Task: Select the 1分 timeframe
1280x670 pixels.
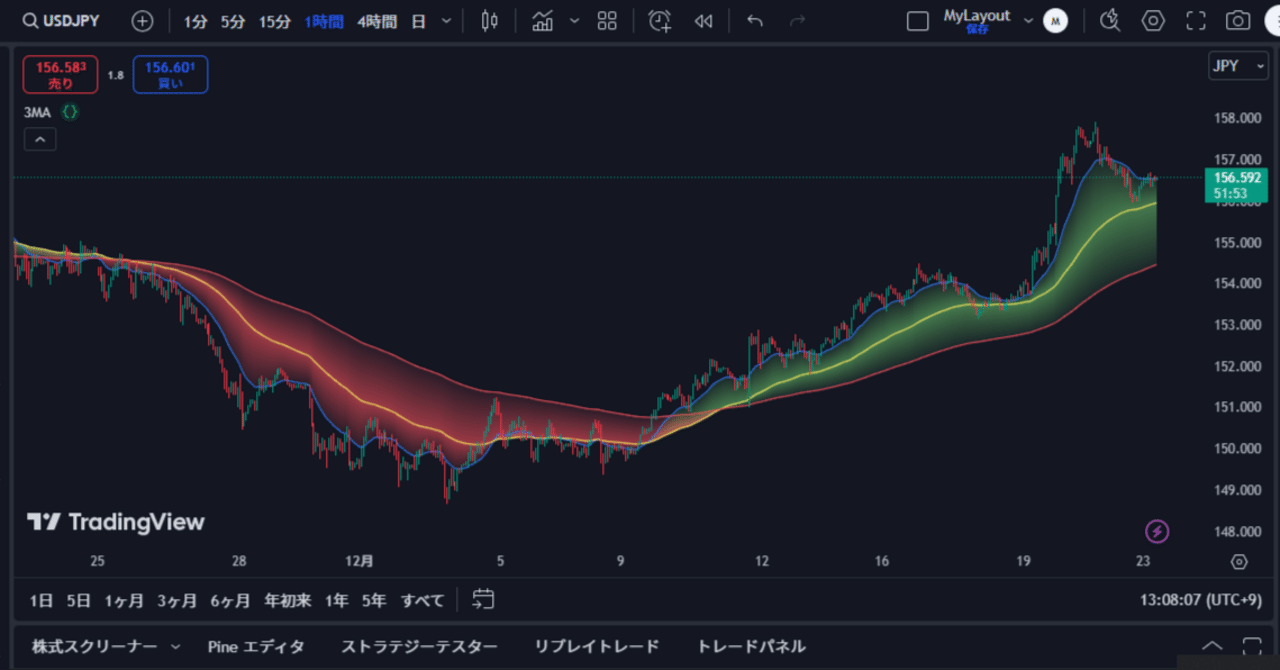Action: tap(195, 21)
